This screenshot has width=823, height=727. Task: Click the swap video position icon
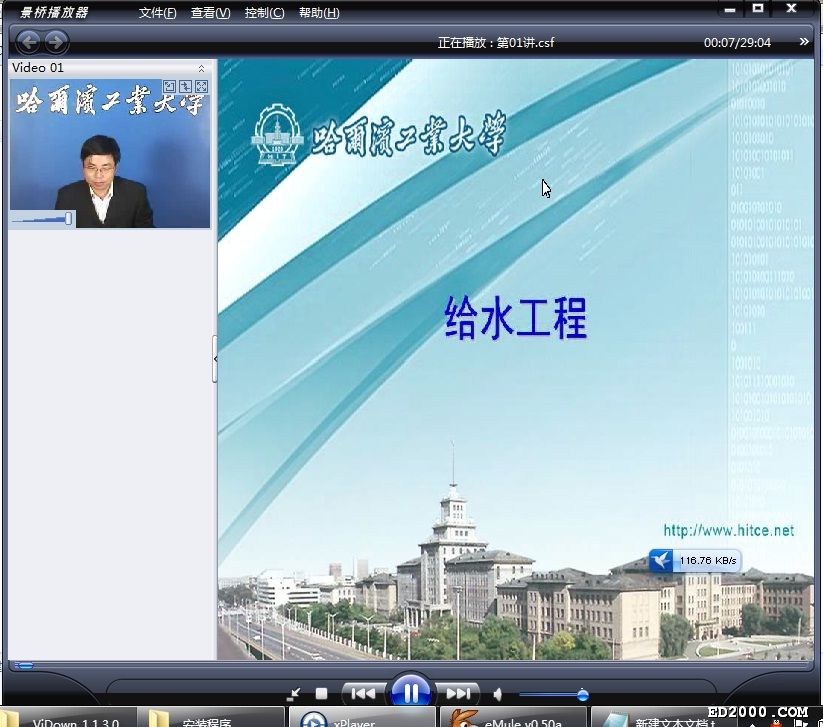[x=185, y=87]
